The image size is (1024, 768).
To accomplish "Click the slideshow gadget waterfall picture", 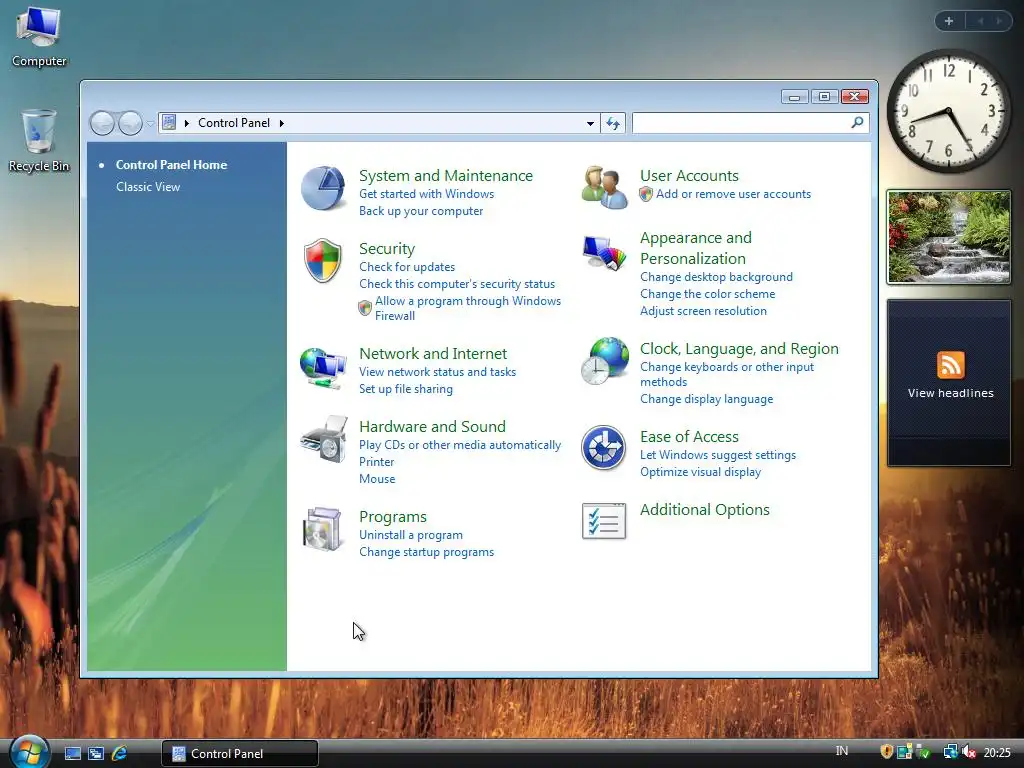I will click(x=949, y=237).
